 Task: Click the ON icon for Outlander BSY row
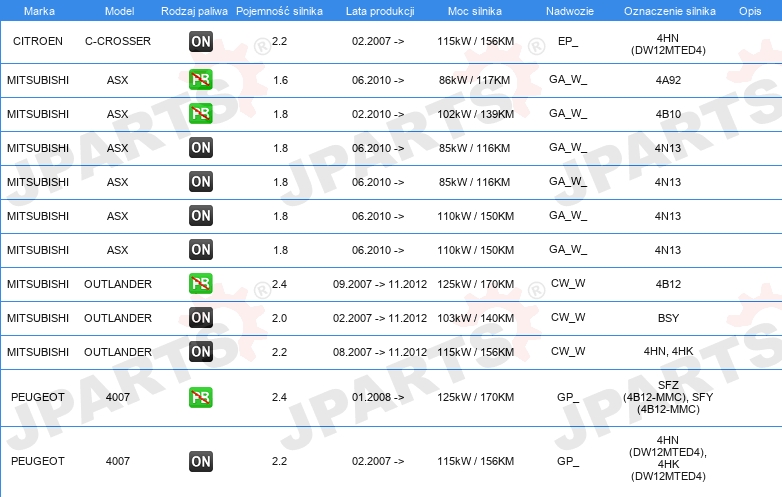[201, 318]
